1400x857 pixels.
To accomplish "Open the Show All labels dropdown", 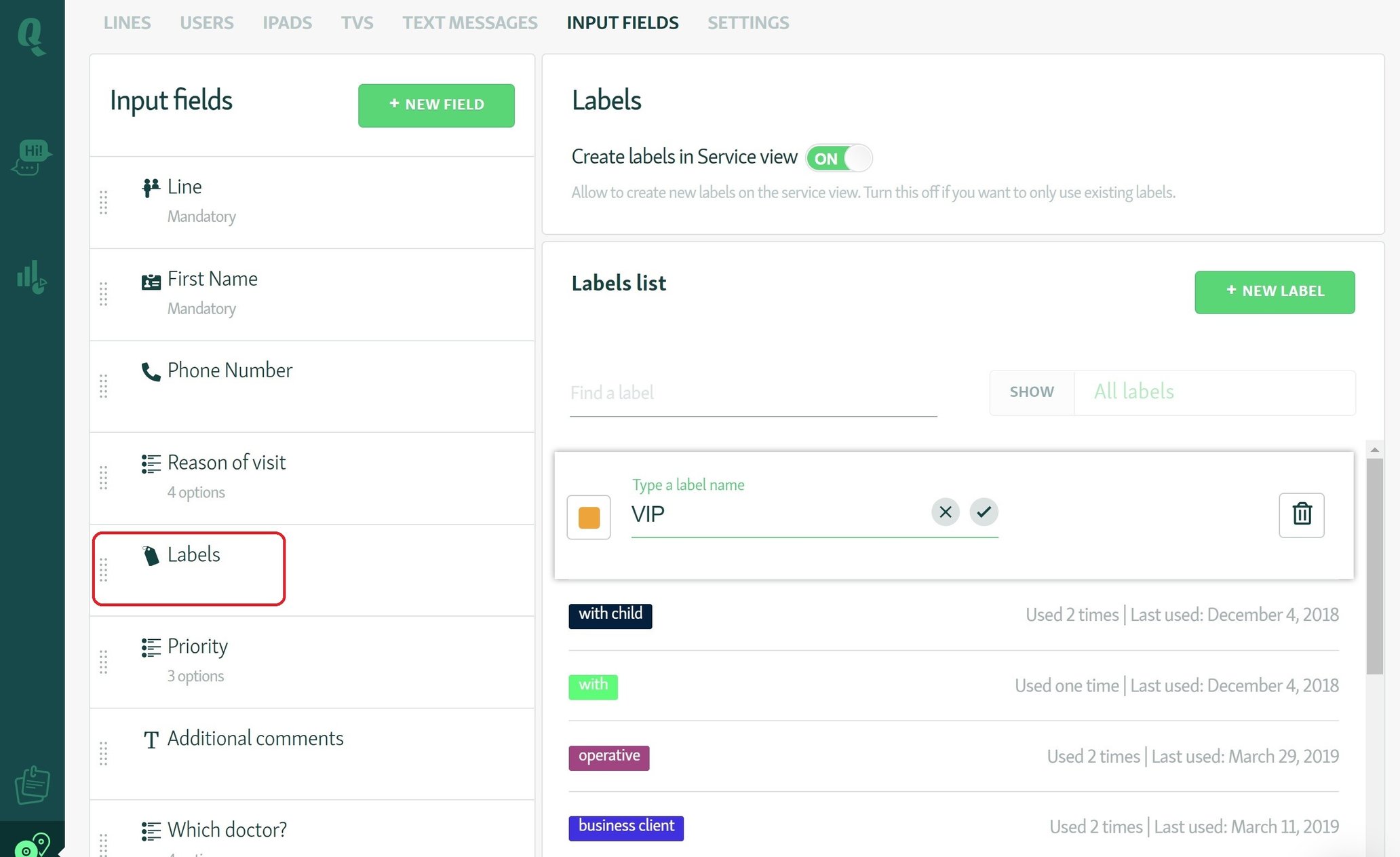I will coord(1172,392).
